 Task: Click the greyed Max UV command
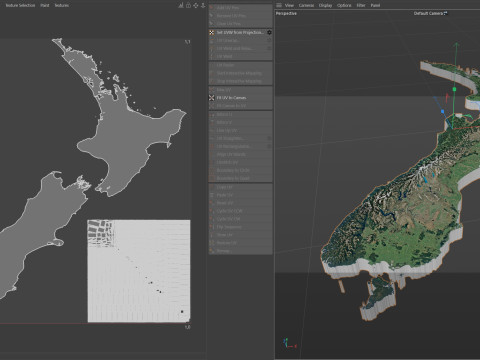(x=240, y=90)
